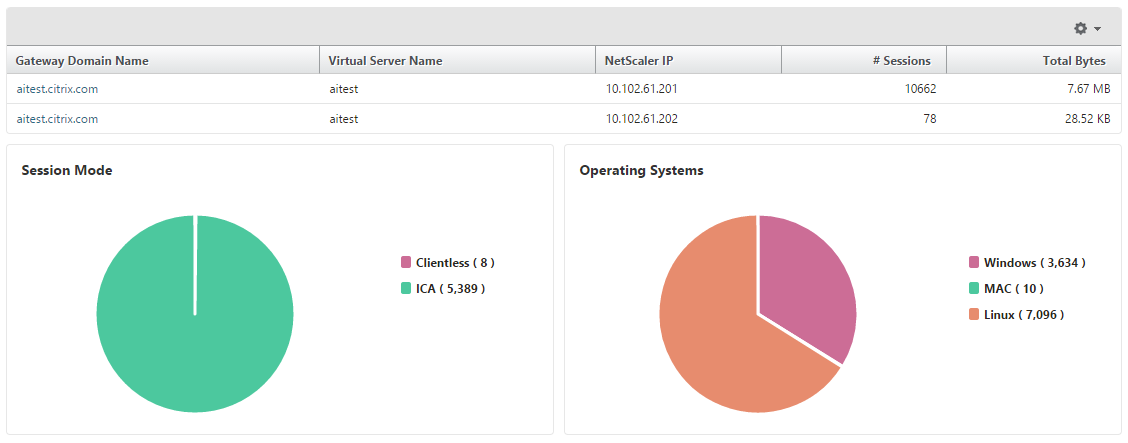Viewport: 1128px width, 443px height.
Task: Sort by Gateway Domain Name column
Action: point(82,61)
